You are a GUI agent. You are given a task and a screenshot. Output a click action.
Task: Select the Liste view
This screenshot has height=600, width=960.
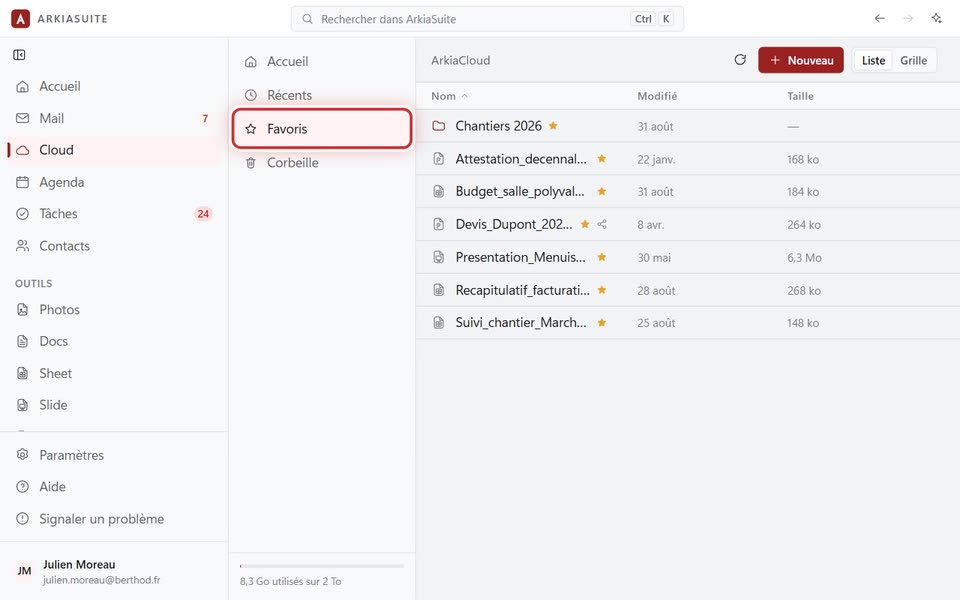pyautogui.click(x=873, y=61)
